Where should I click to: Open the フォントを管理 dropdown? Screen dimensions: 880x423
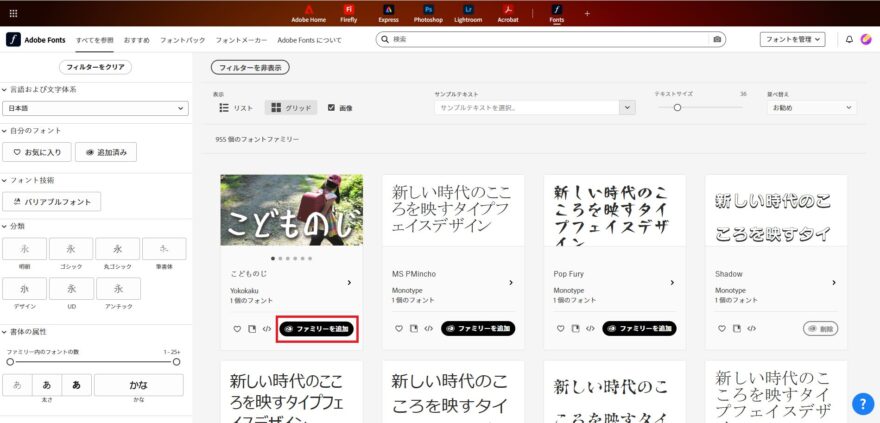coord(792,39)
